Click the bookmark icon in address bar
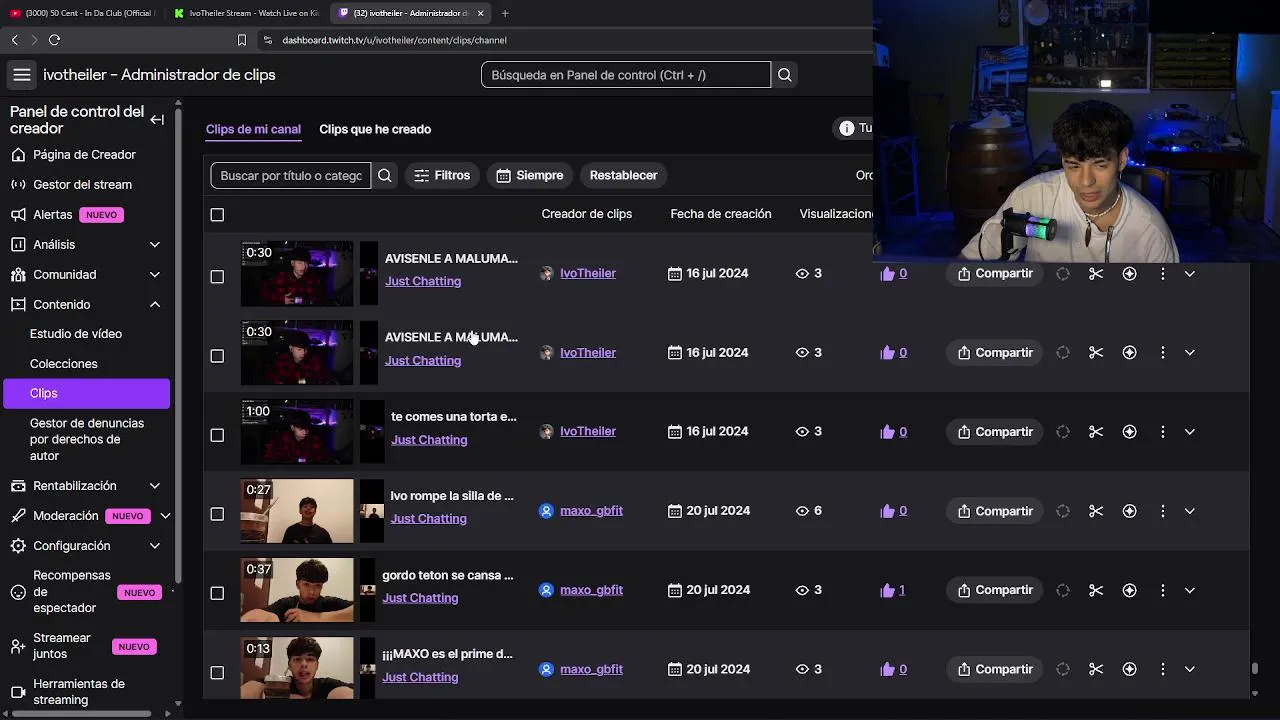This screenshot has height=720, width=1280. tap(241, 40)
